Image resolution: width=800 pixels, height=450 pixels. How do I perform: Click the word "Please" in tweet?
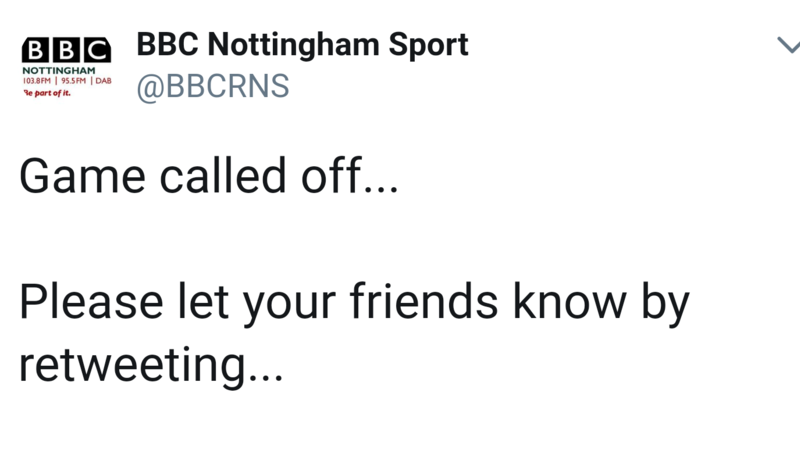(91, 302)
